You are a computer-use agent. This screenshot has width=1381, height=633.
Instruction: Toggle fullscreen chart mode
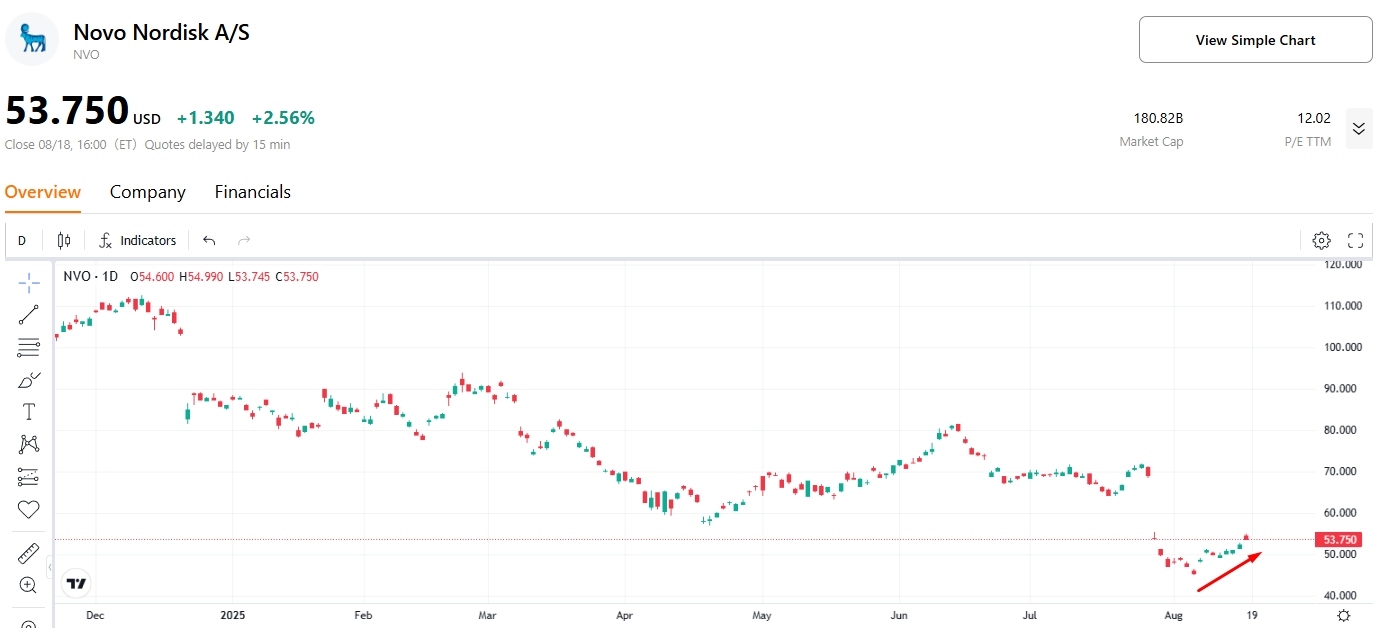[1356, 240]
